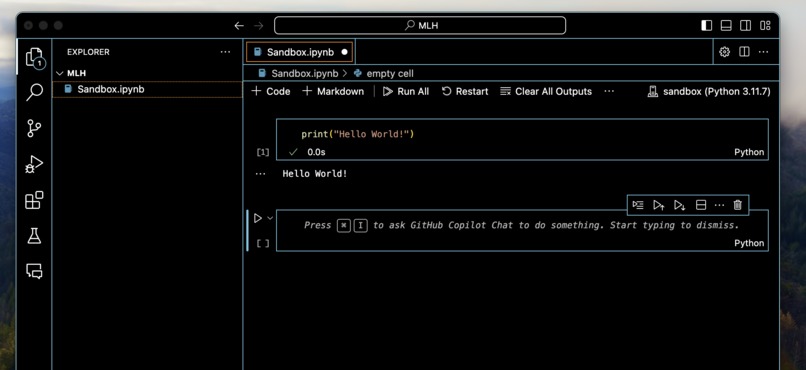
Task: Click empty cell in the breadcrumb
Action: click(x=390, y=73)
